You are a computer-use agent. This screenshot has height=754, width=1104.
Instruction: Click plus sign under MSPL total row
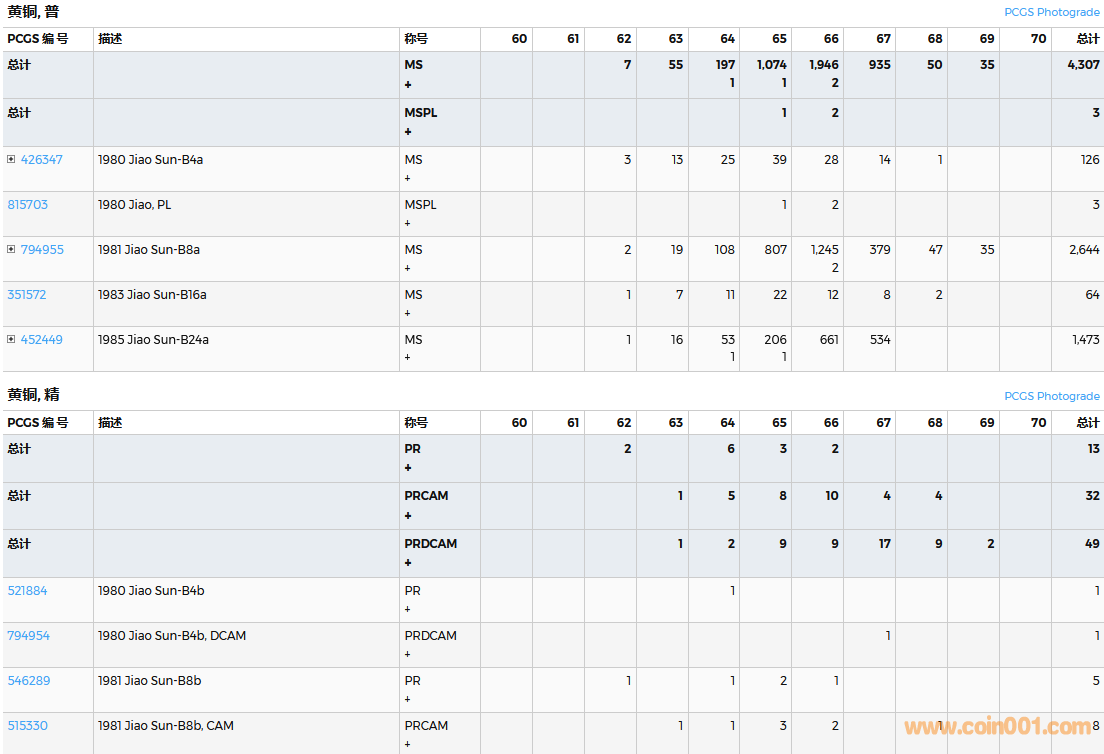pos(408,132)
